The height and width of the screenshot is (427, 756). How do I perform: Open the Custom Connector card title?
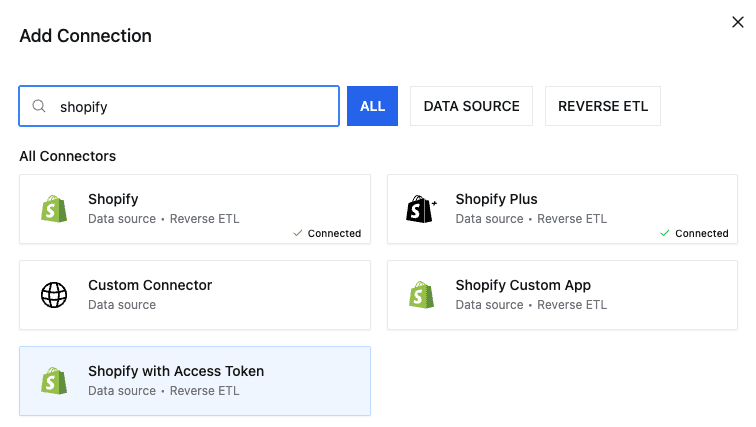pyautogui.click(x=150, y=285)
